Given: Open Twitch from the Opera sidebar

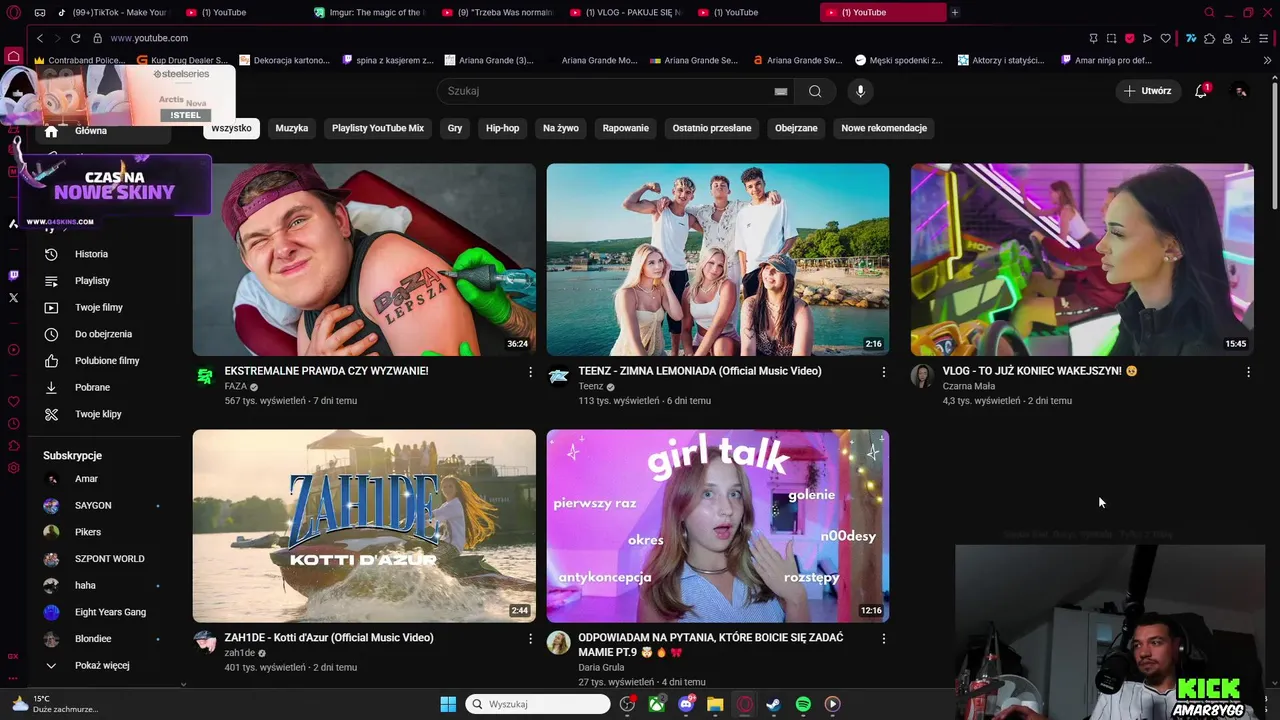Looking at the screenshot, I should point(13,275).
